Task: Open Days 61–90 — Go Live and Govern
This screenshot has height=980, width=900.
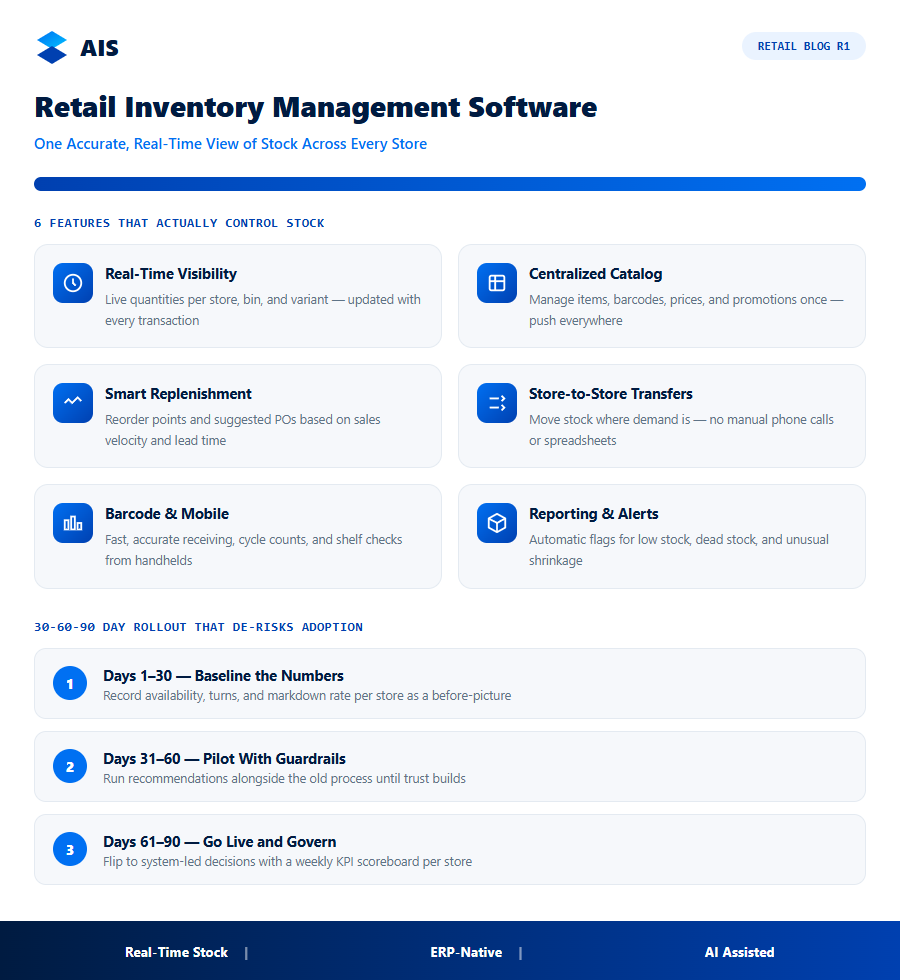Action: click(450, 849)
